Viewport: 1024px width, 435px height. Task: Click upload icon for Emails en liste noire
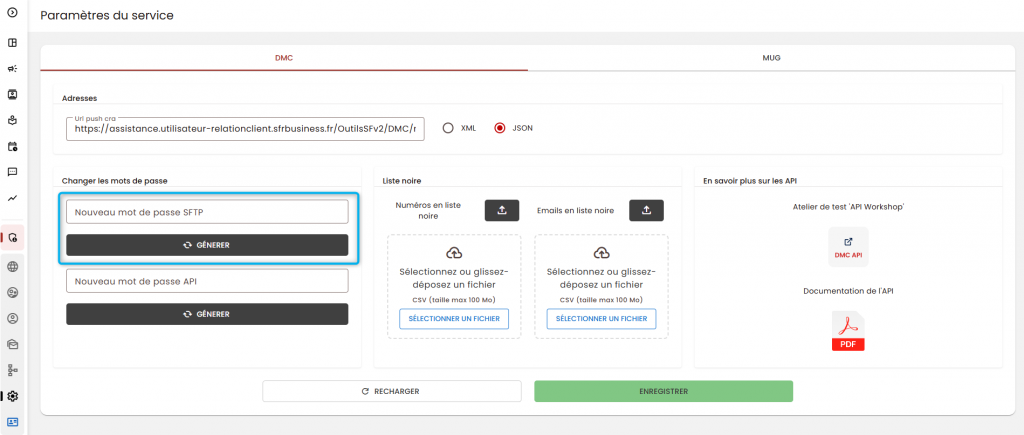pyautogui.click(x=646, y=210)
